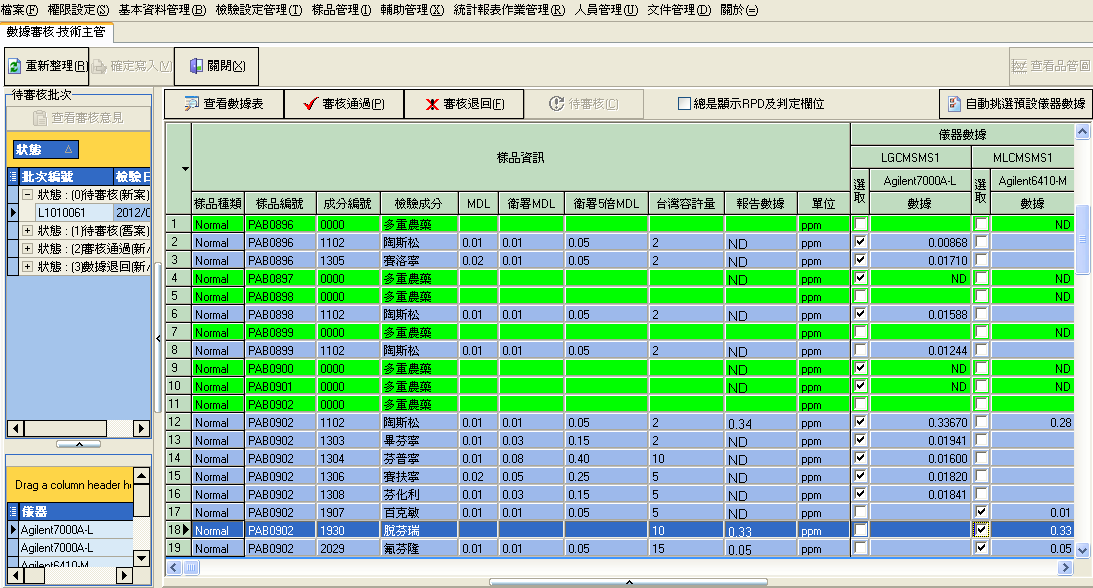Click collapse handle below batch list
The height and width of the screenshot is (588, 1093).
pos(79,444)
